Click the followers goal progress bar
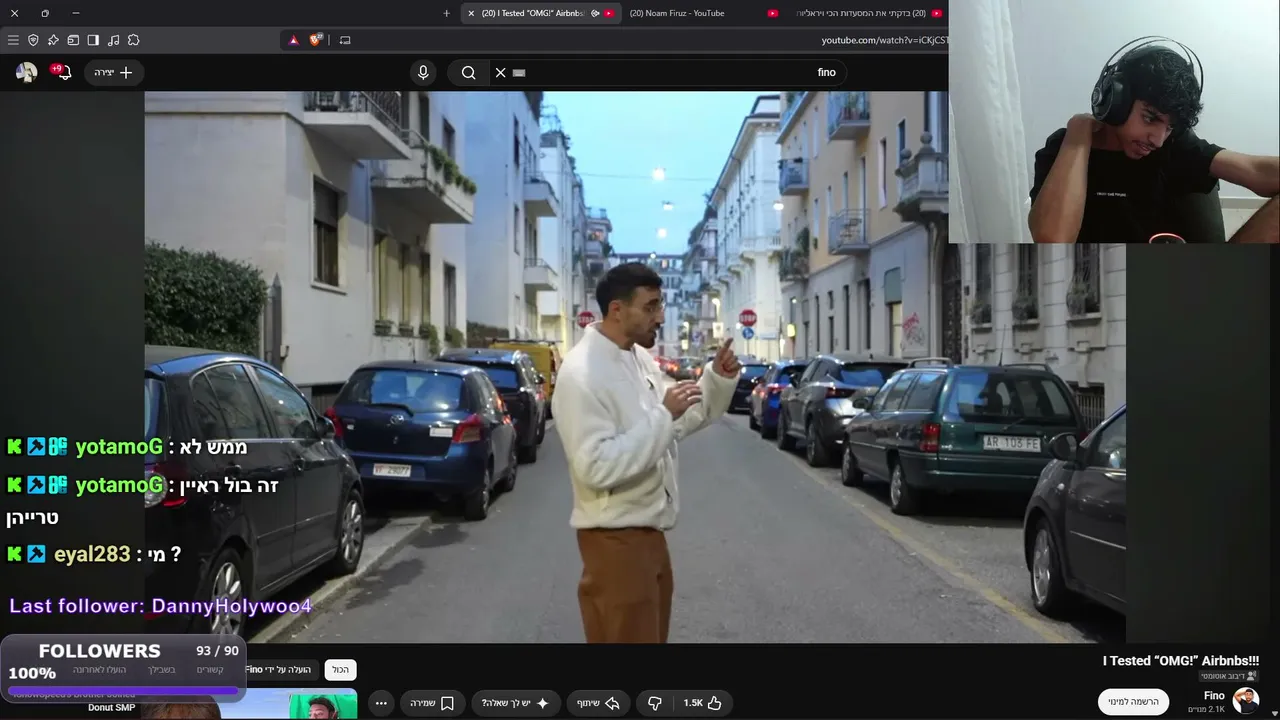 point(123,689)
